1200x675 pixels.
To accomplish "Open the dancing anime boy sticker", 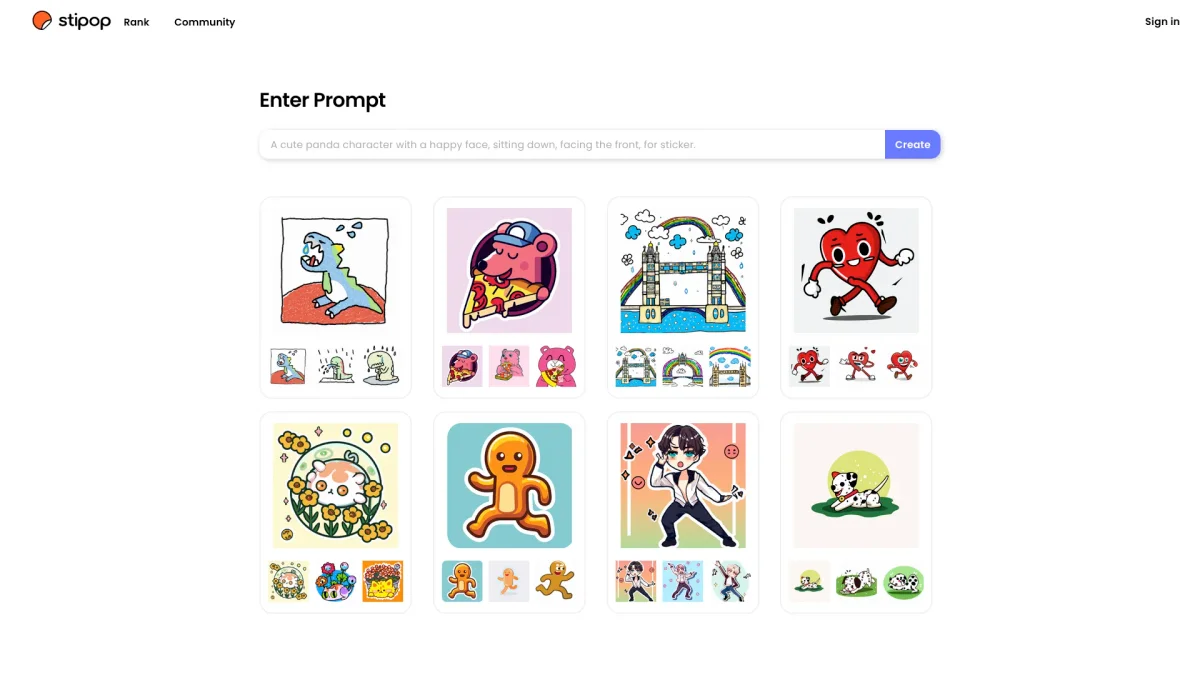I will click(x=683, y=485).
